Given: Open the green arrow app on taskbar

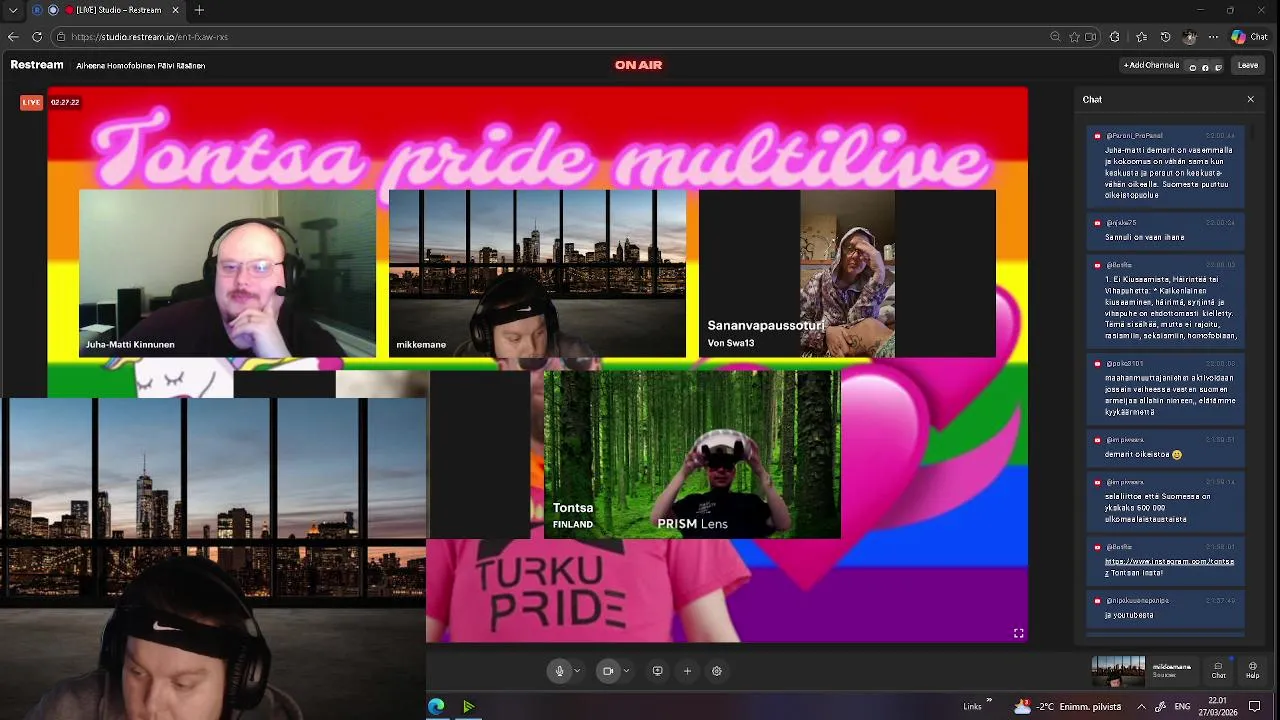Looking at the screenshot, I should pyautogui.click(x=468, y=707).
